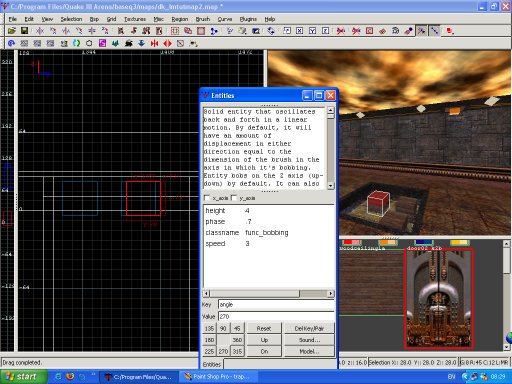Click the Model... button
This screenshot has width=512, height=384.
[309, 351]
